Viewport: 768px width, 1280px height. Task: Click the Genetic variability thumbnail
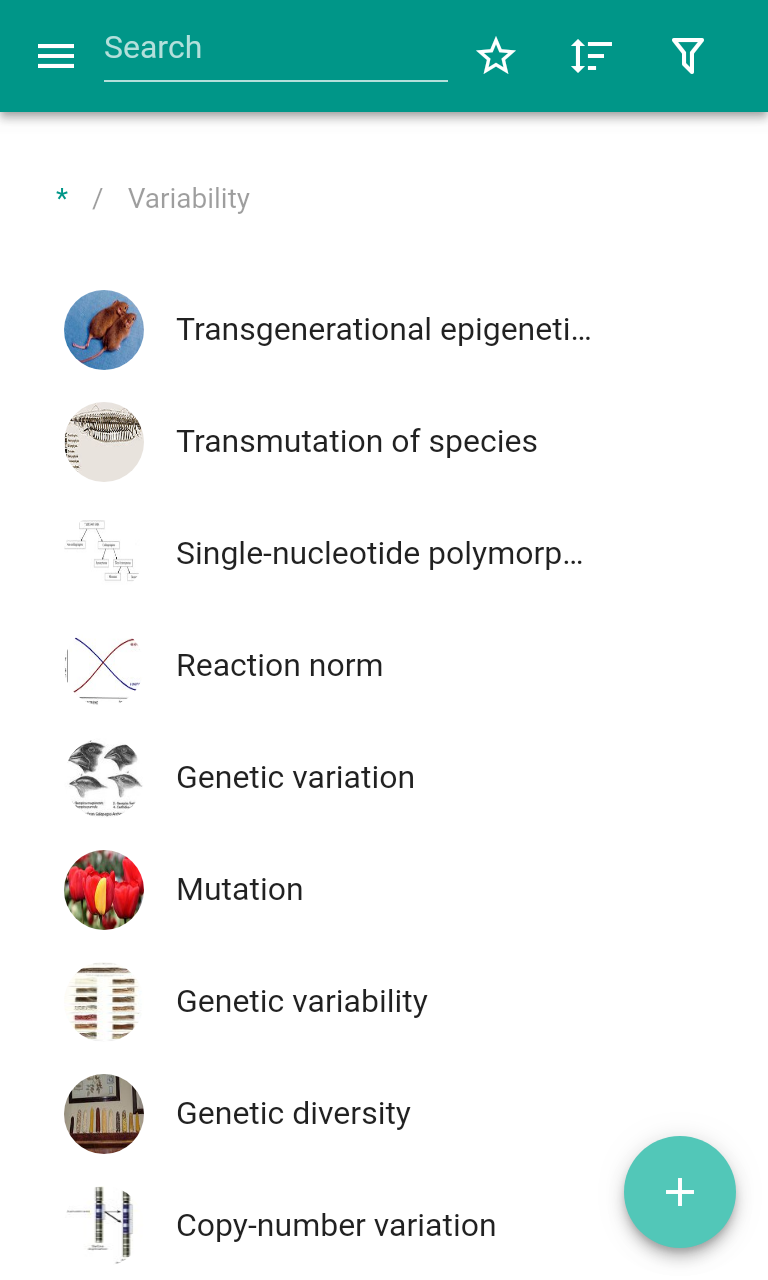tap(104, 1002)
